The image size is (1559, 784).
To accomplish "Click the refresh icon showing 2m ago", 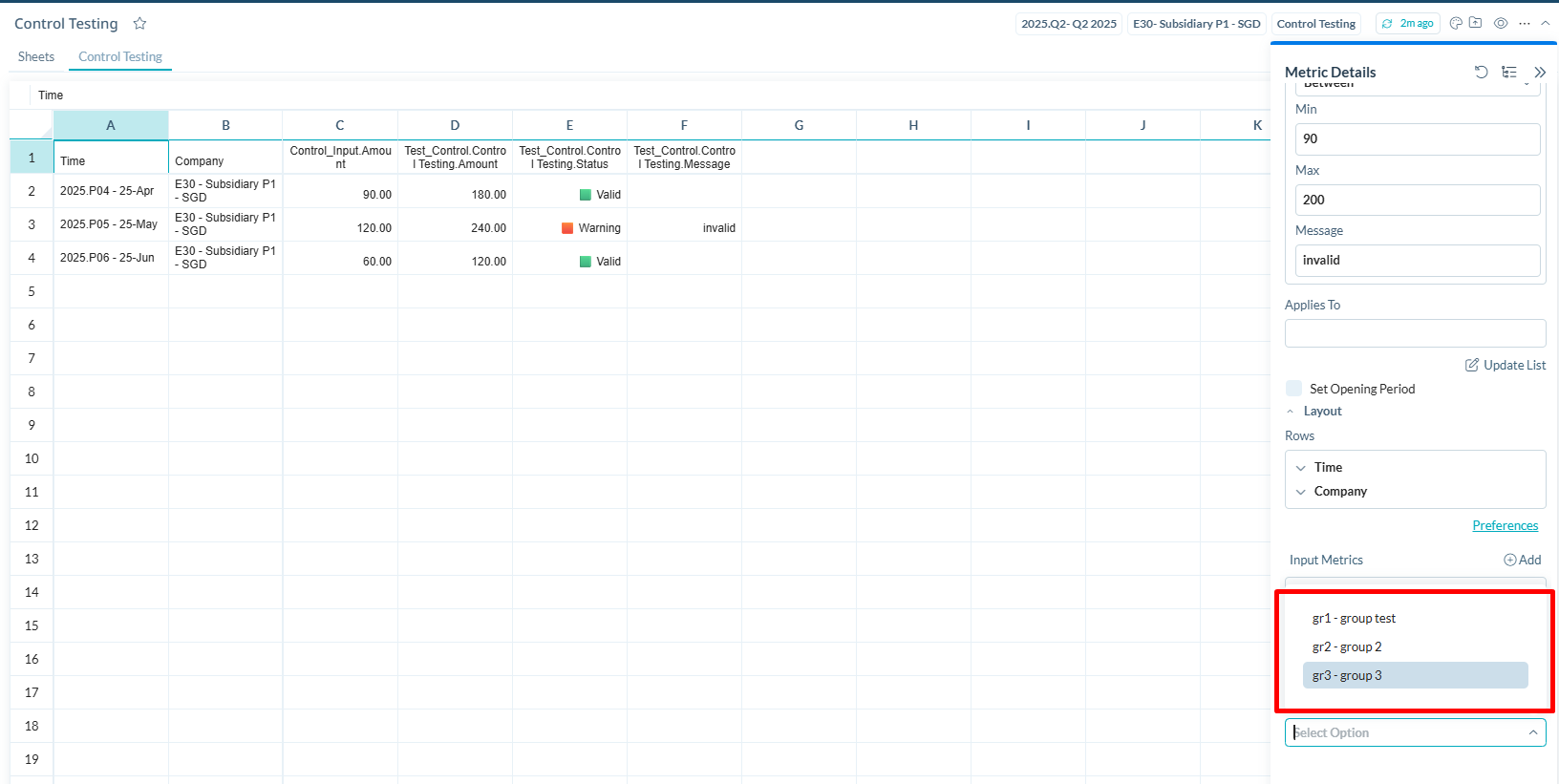I will click(1387, 24).
